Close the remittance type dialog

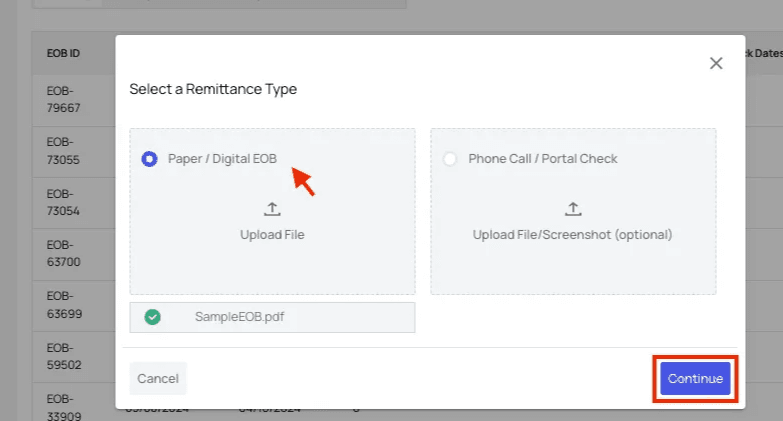[x=716, y=63]
